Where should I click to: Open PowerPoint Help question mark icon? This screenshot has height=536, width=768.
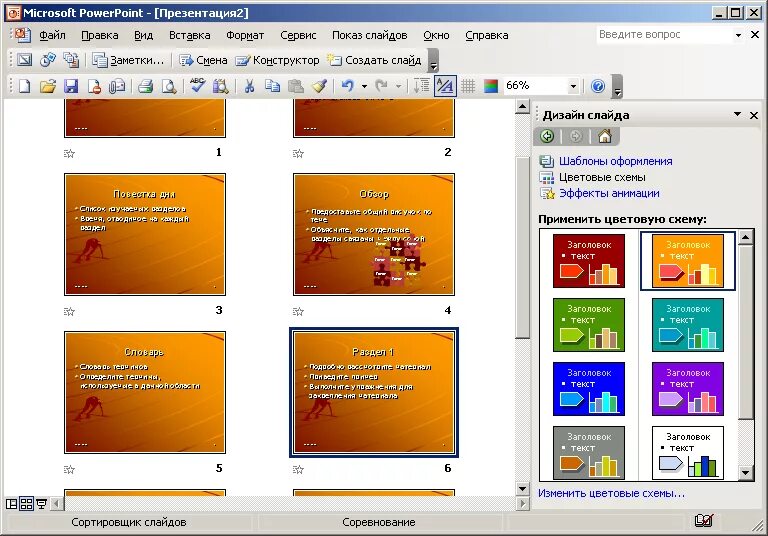pos(598,86)
